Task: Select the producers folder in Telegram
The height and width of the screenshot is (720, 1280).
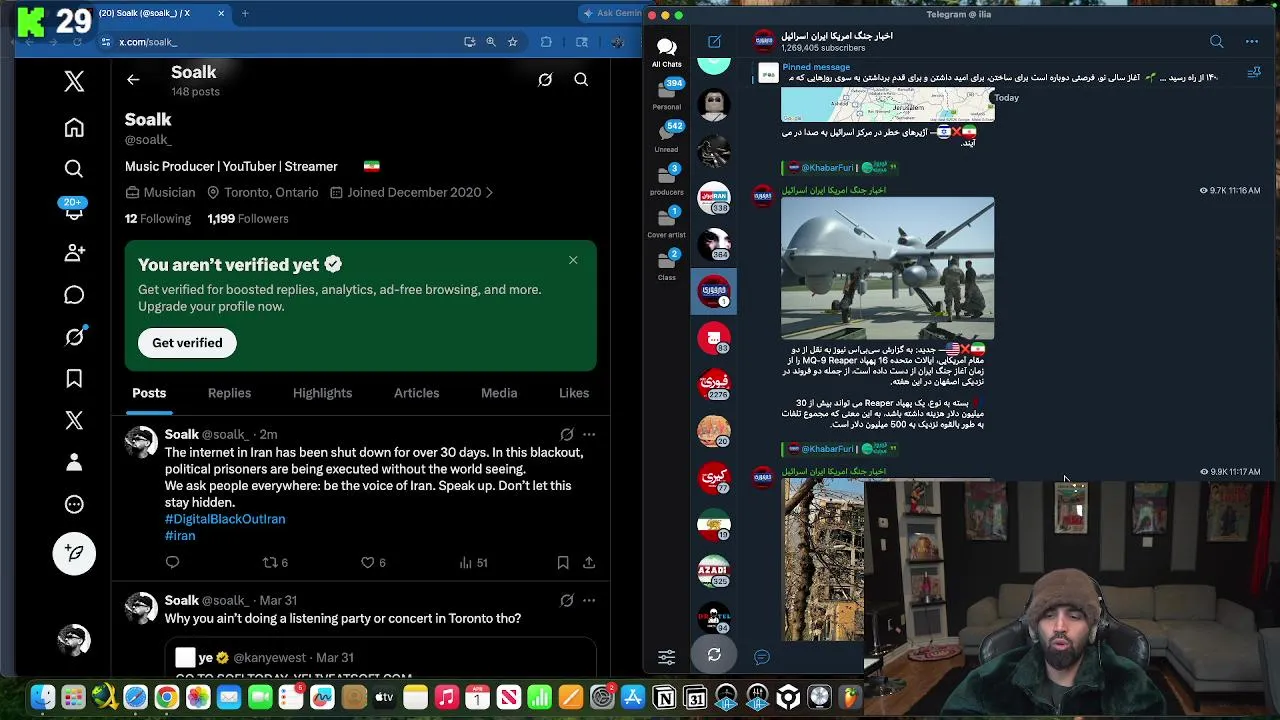Action: (666, 180)
